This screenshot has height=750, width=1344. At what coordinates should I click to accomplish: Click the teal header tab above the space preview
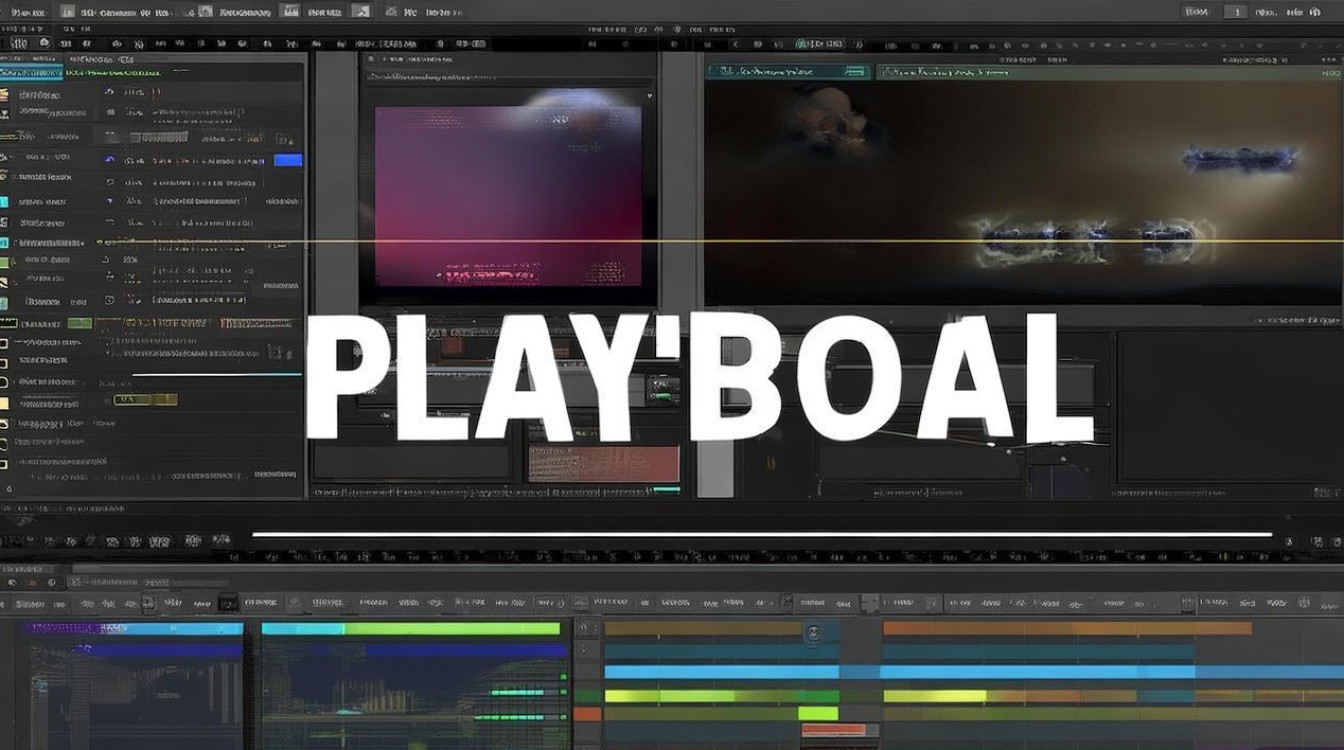click(789, 71)
